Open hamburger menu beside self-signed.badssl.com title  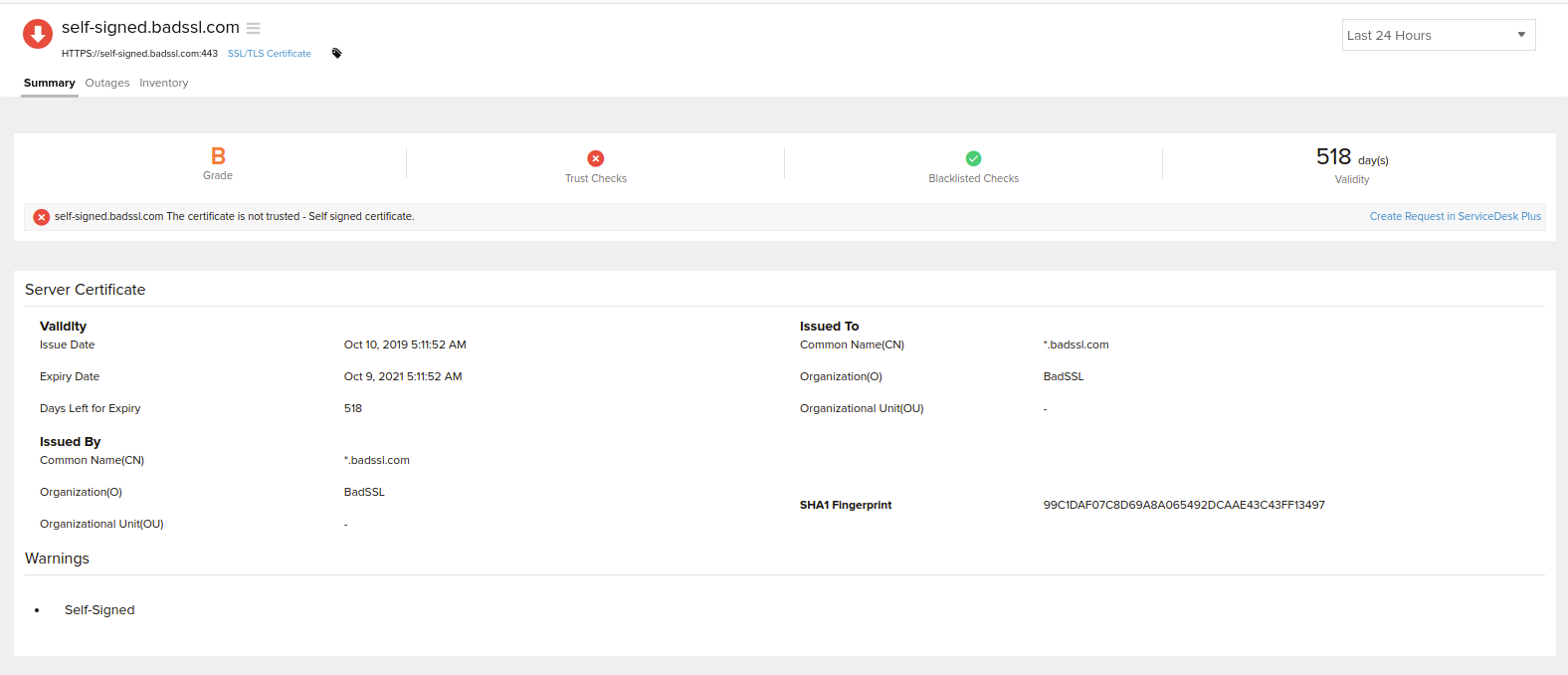(254, 29)
